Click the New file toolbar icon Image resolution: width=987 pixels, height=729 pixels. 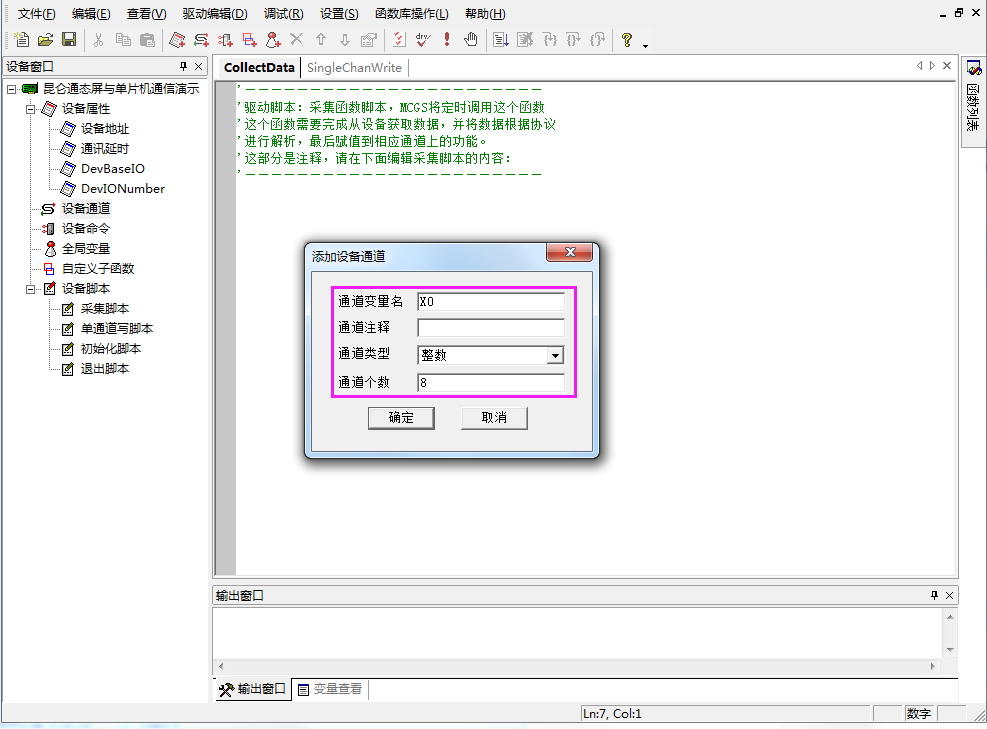click(x=21, y=40)
